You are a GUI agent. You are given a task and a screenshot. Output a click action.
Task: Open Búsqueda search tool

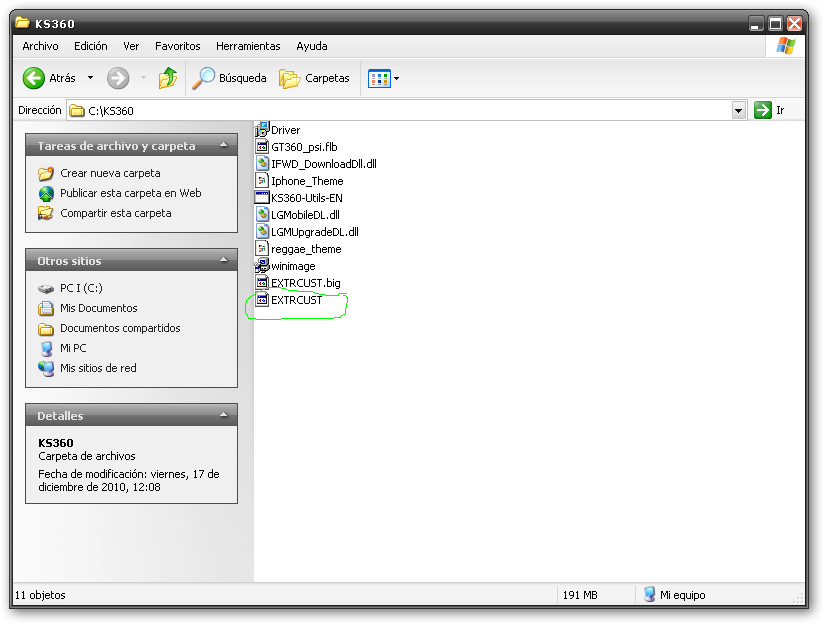point(229,78)
